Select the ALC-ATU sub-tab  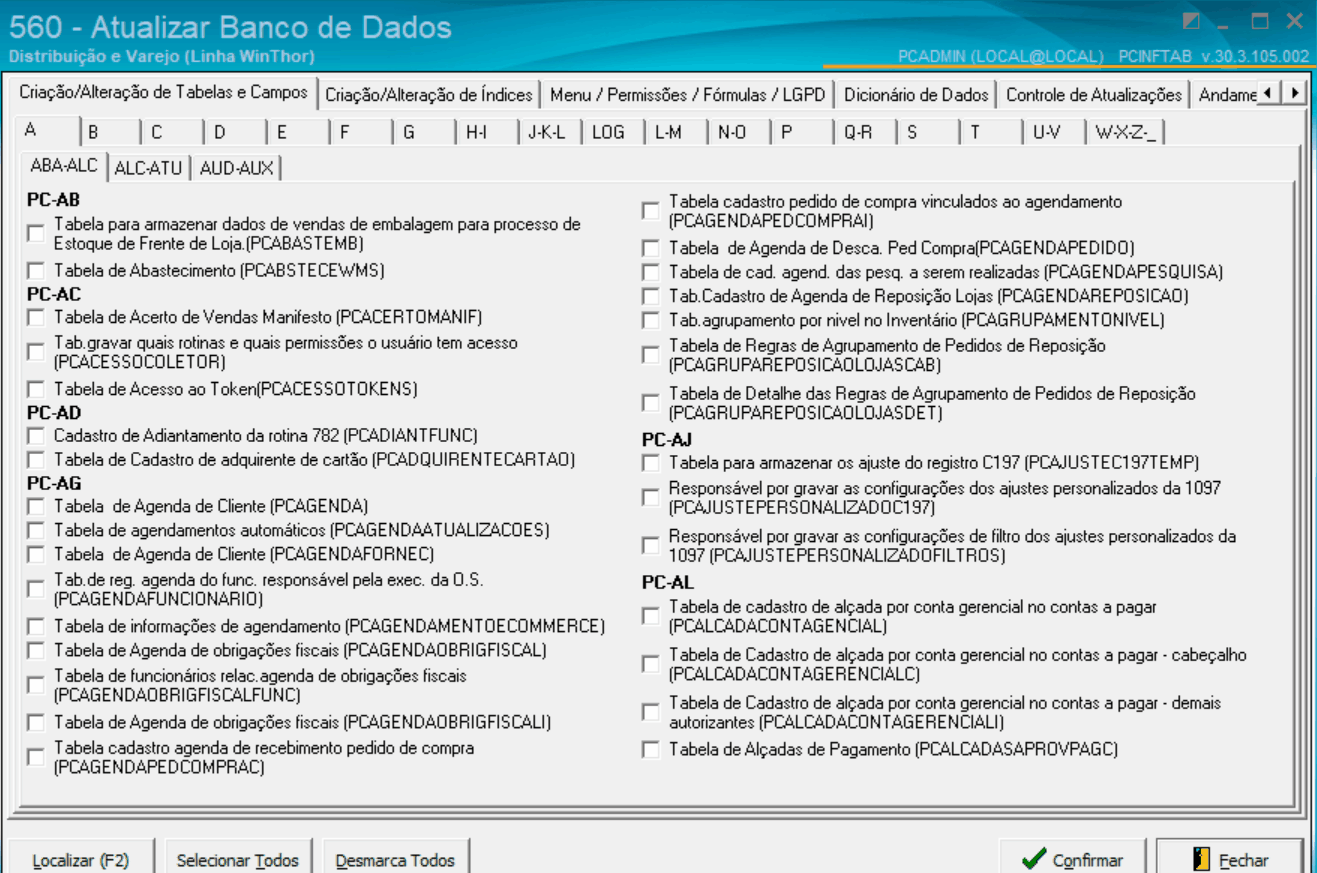[148, 169]
